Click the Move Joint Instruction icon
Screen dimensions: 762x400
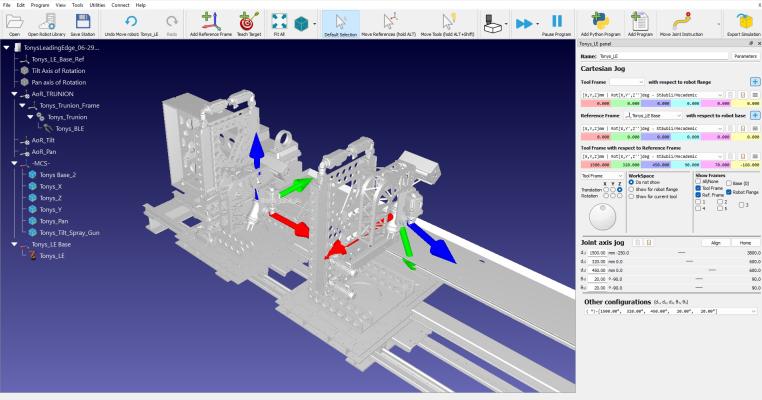pos(681,22)
